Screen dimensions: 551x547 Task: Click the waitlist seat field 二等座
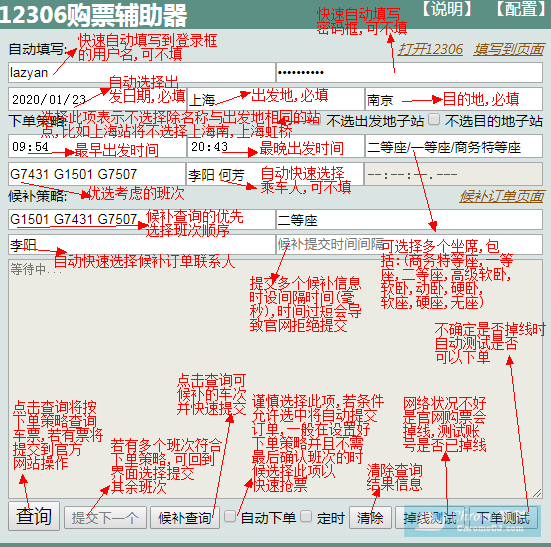(409, 220)
